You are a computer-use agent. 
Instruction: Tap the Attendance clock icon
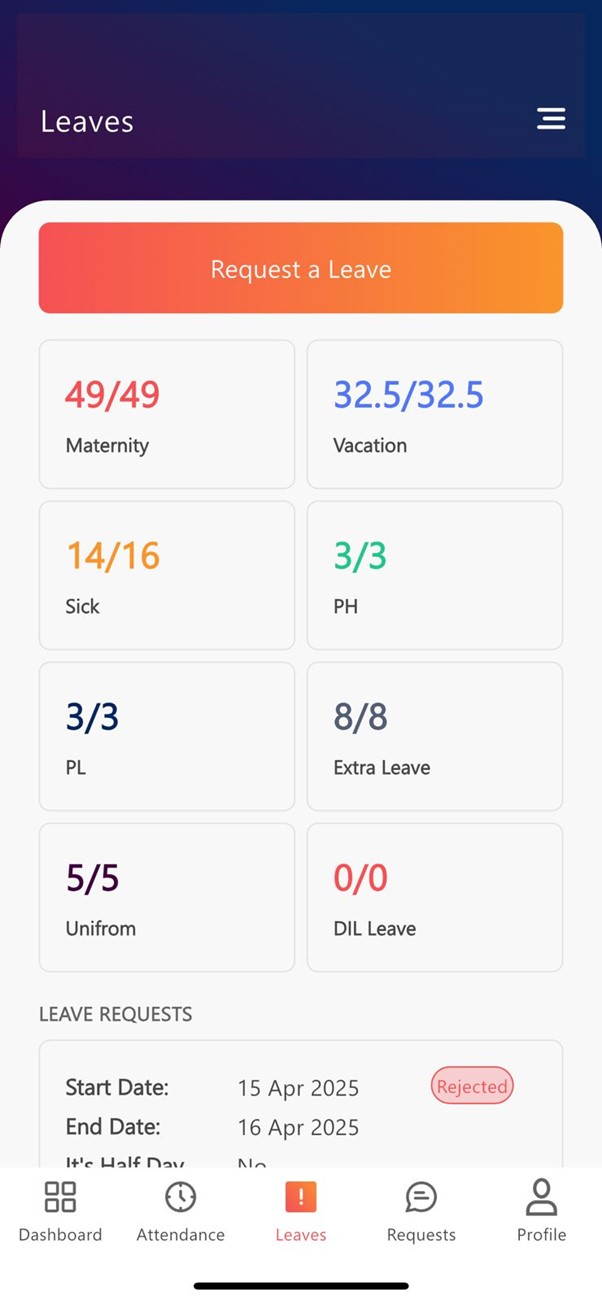click(x=181, y=1196)
